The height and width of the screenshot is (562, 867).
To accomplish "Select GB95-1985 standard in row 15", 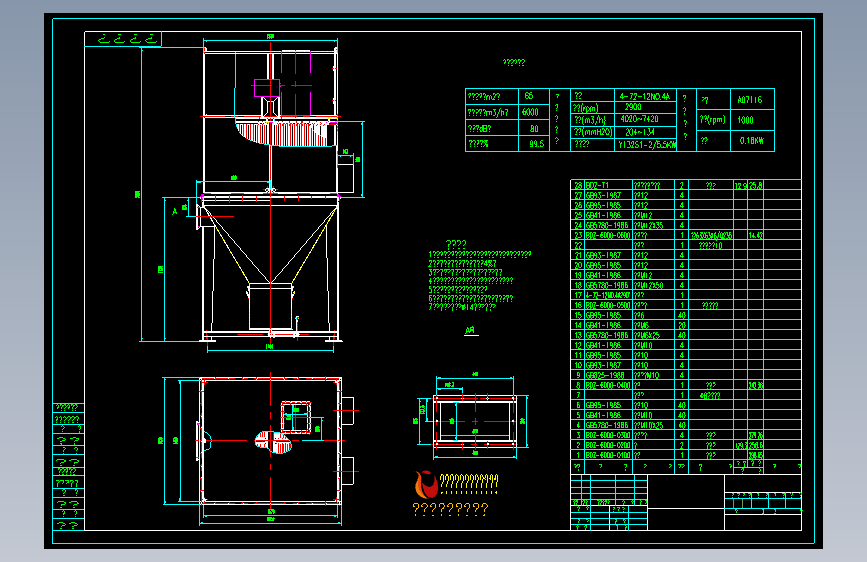I will pos(603,315).
